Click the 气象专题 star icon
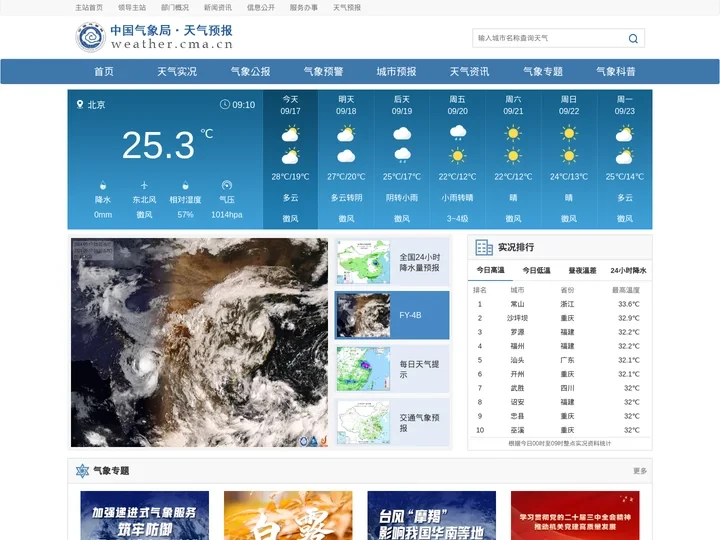720x540 pixels. 82,471
